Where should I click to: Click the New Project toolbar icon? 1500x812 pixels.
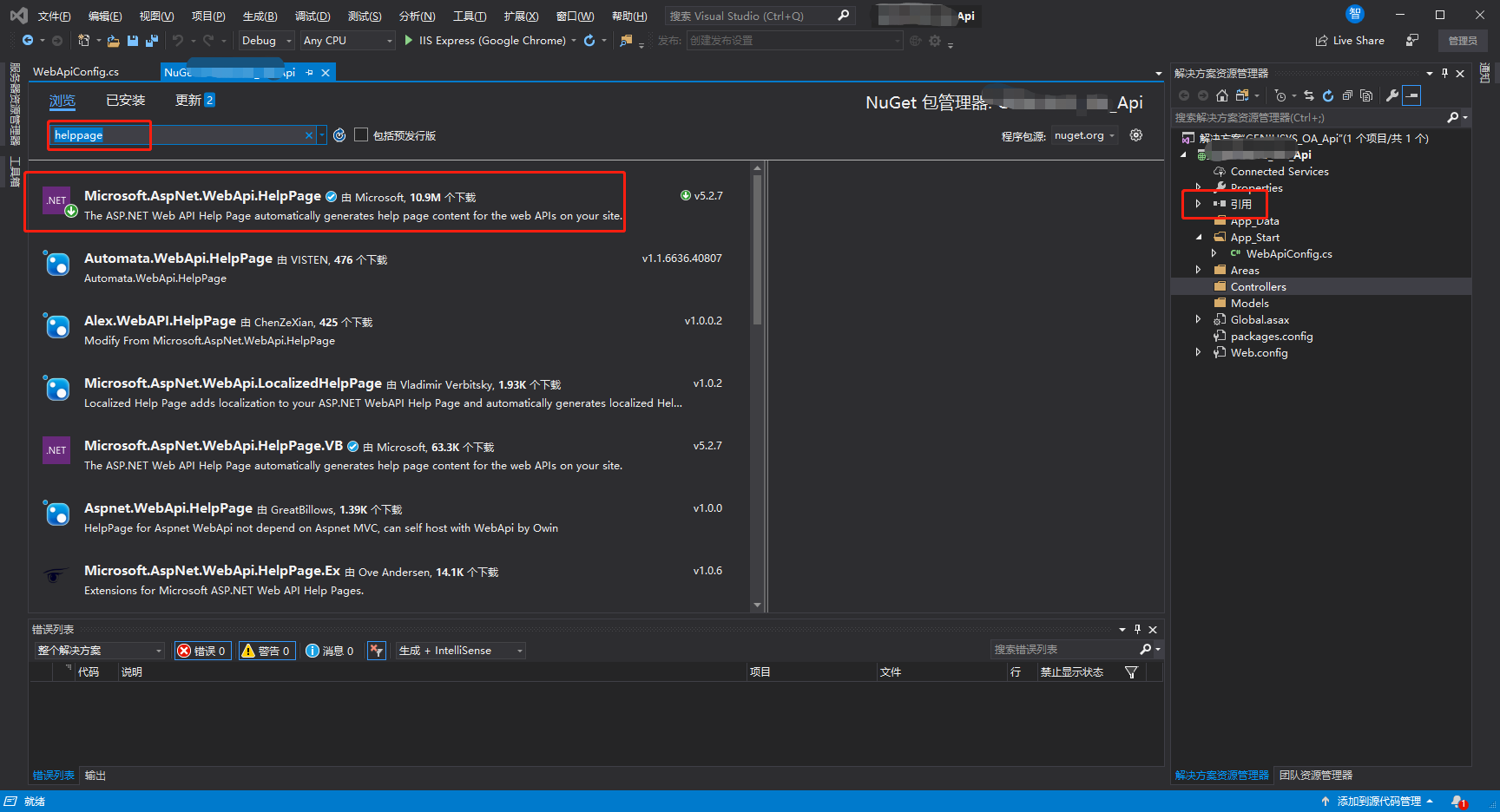point(83,41)
